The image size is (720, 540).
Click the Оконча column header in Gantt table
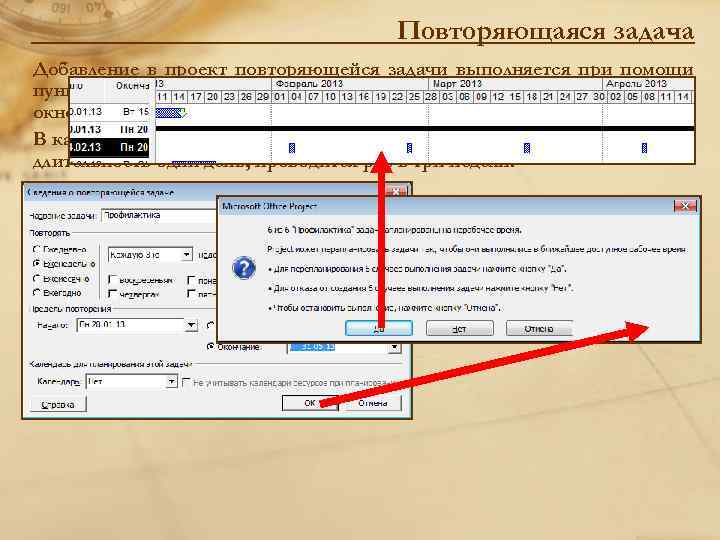[132, 86]
